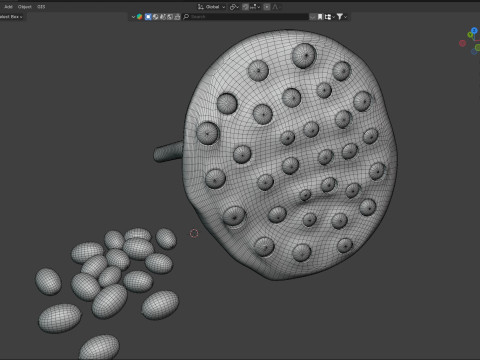
Task: Open the Add menu
Action: pos(8,7)
